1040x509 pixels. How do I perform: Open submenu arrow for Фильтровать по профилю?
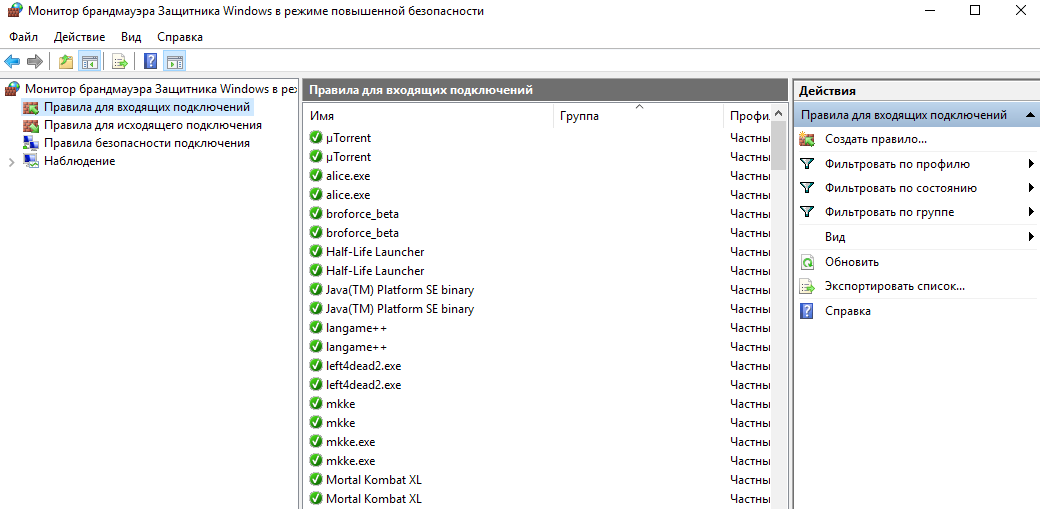pyautogui.click(x=1031, y=164)
